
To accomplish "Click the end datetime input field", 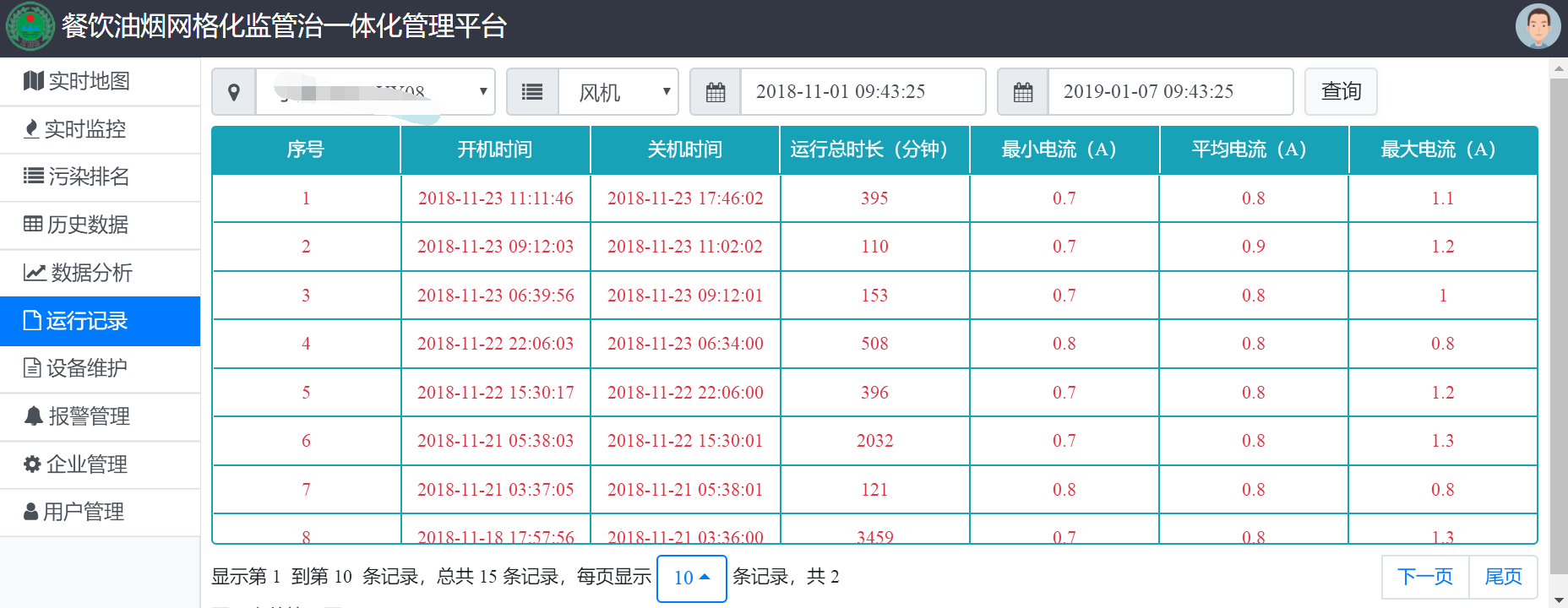I will [1170, 92].
